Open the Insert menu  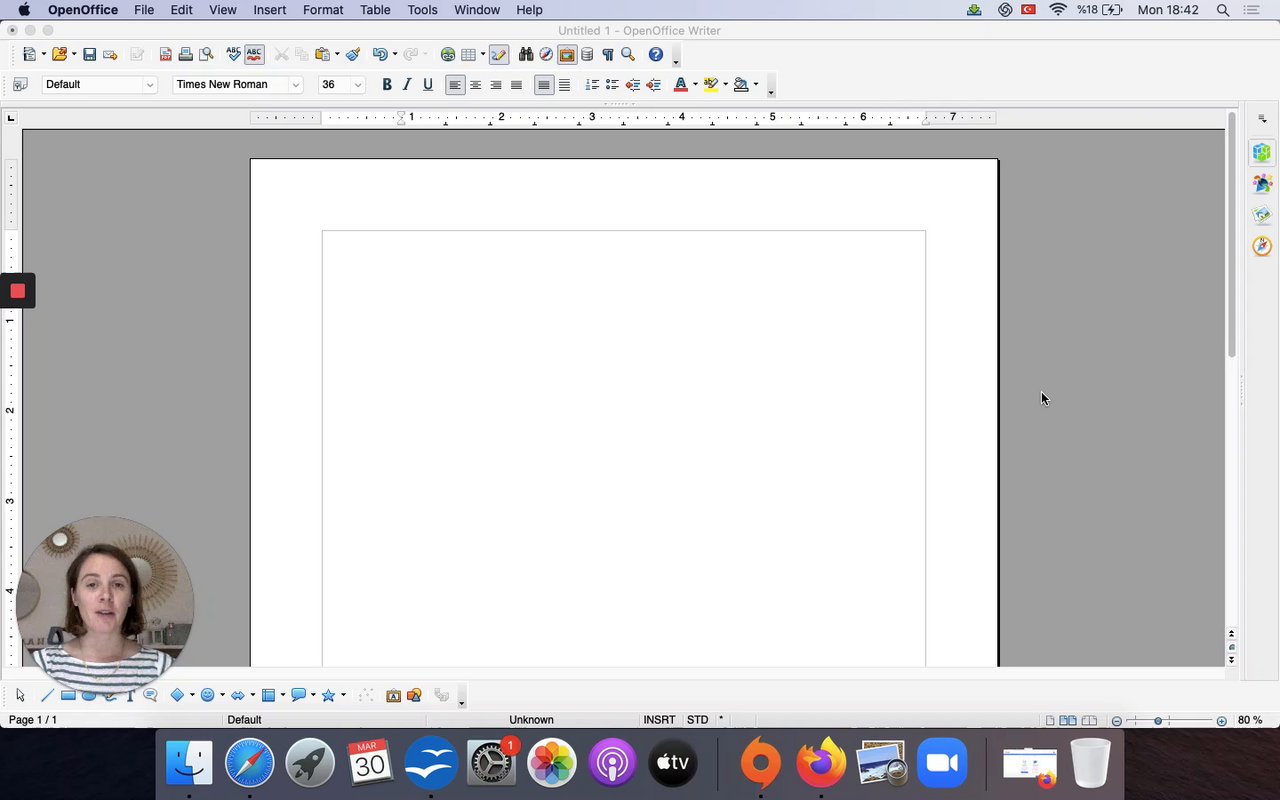pos(269,10)
